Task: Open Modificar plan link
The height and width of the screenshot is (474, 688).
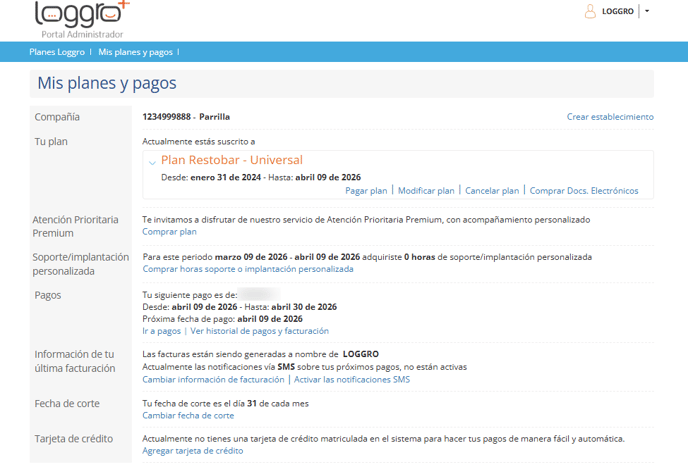Action: coord(426,190)
